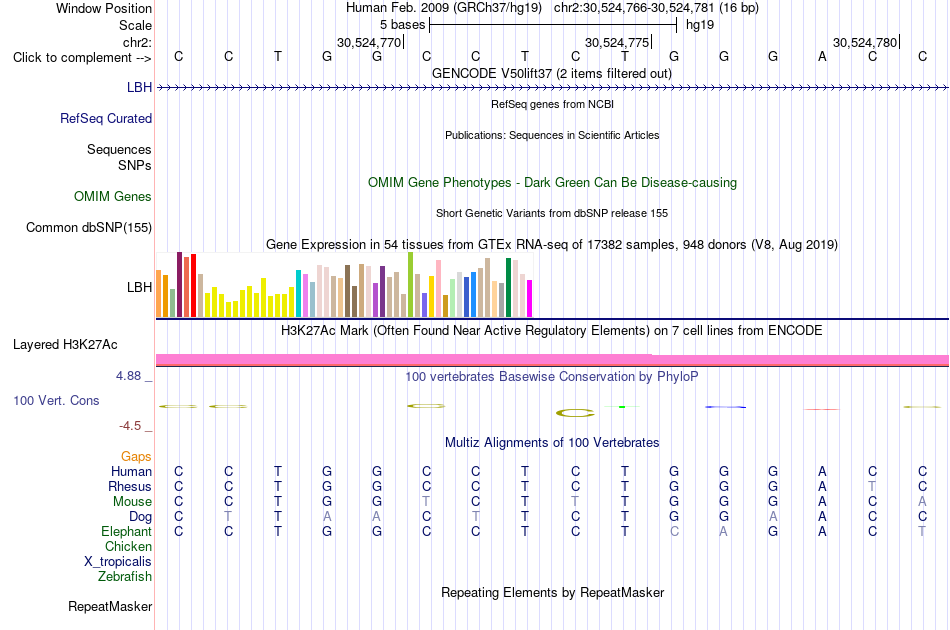Click the Sequences track label

click(119, 149)
